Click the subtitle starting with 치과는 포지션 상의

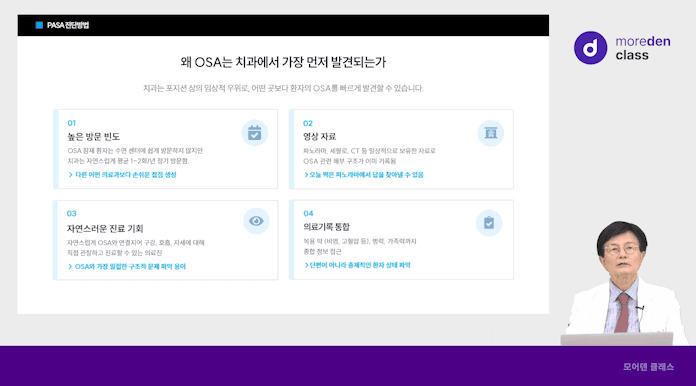point(283,88)
